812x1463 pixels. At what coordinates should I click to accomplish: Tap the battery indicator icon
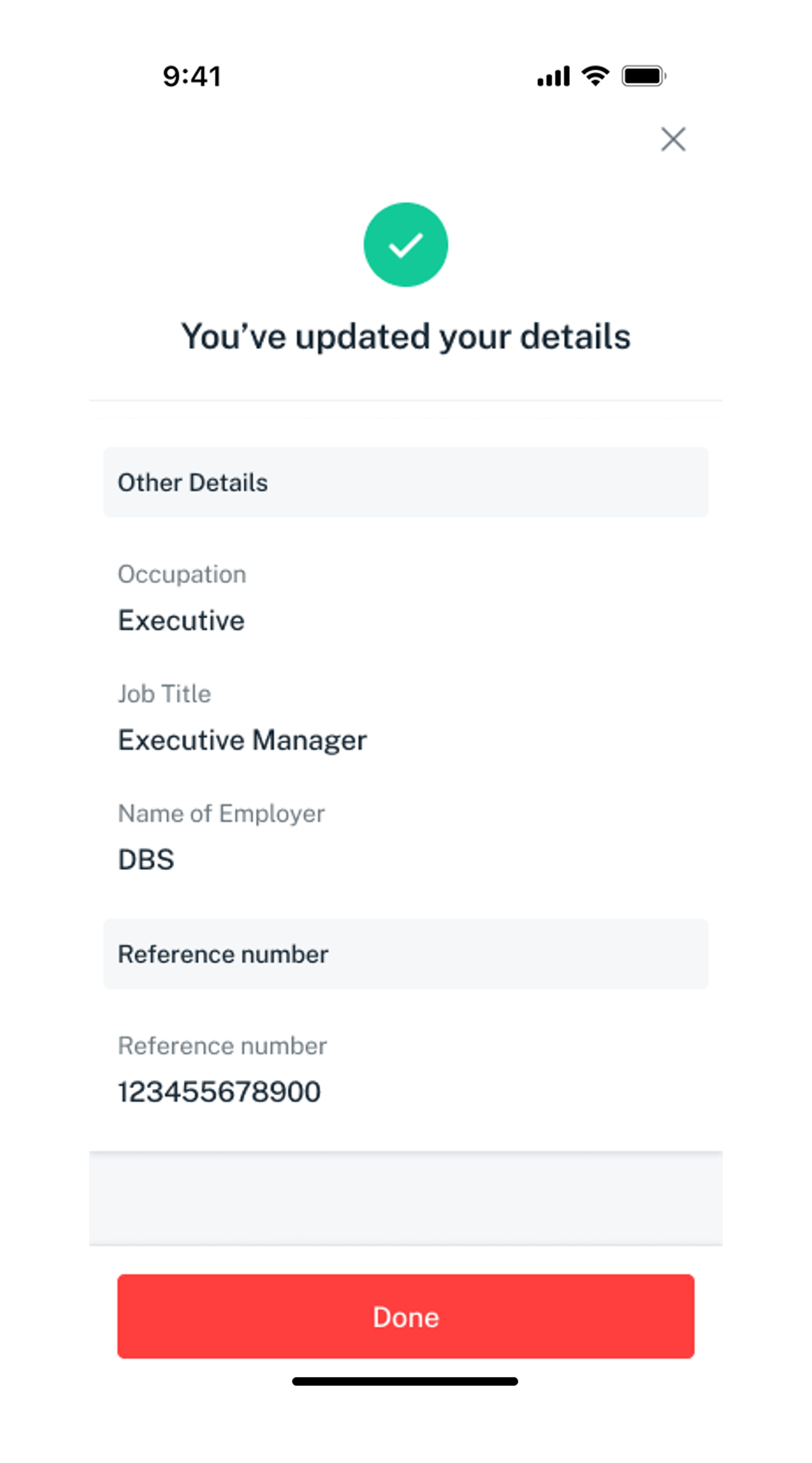[x=644, y=76]
